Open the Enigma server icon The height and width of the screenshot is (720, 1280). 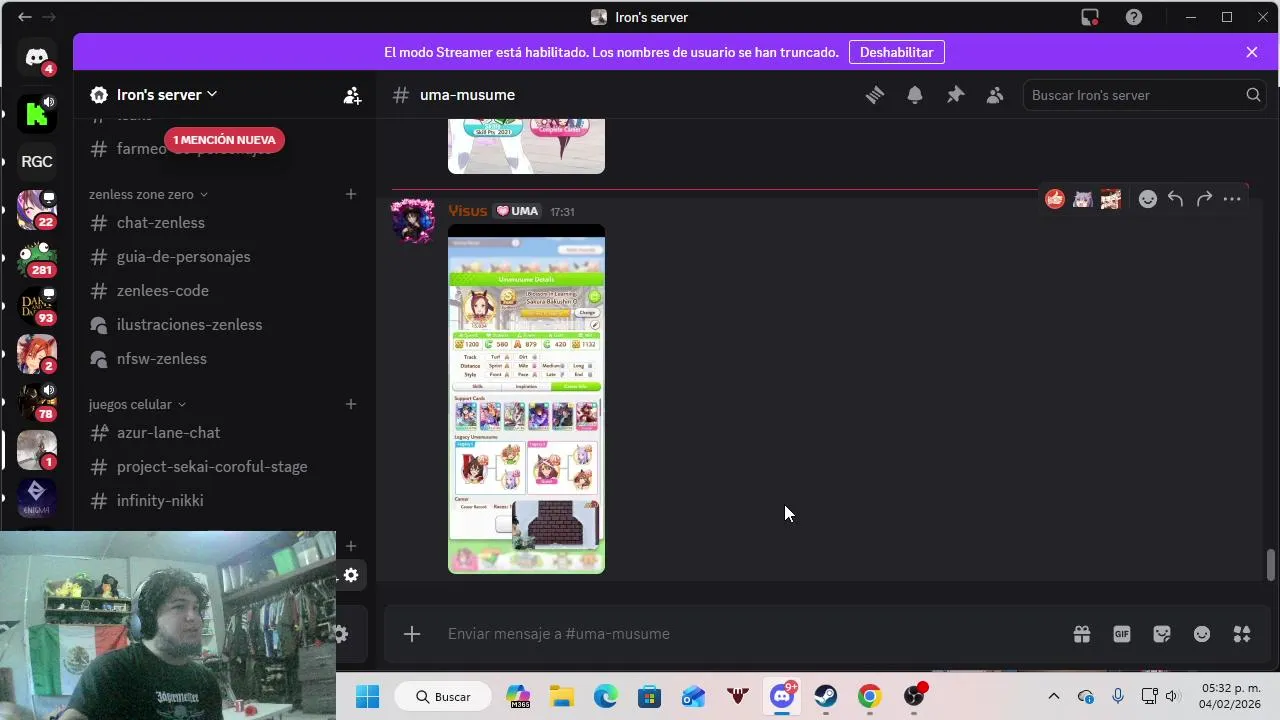37,497
